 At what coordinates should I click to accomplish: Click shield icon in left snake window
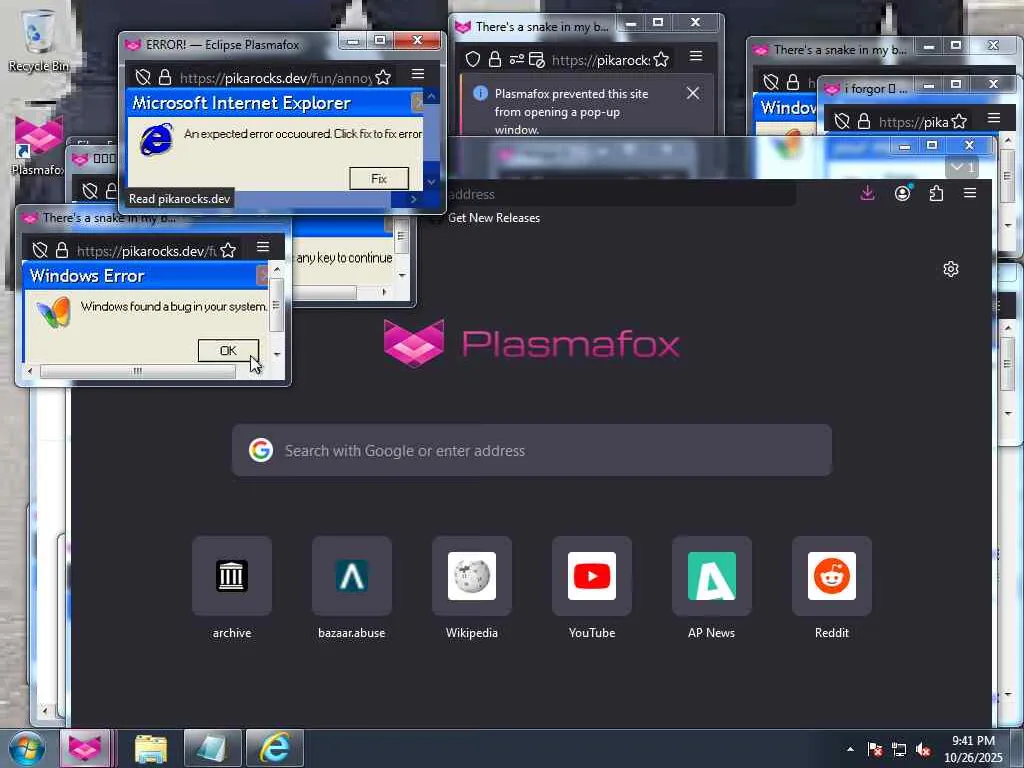[40, 251]
